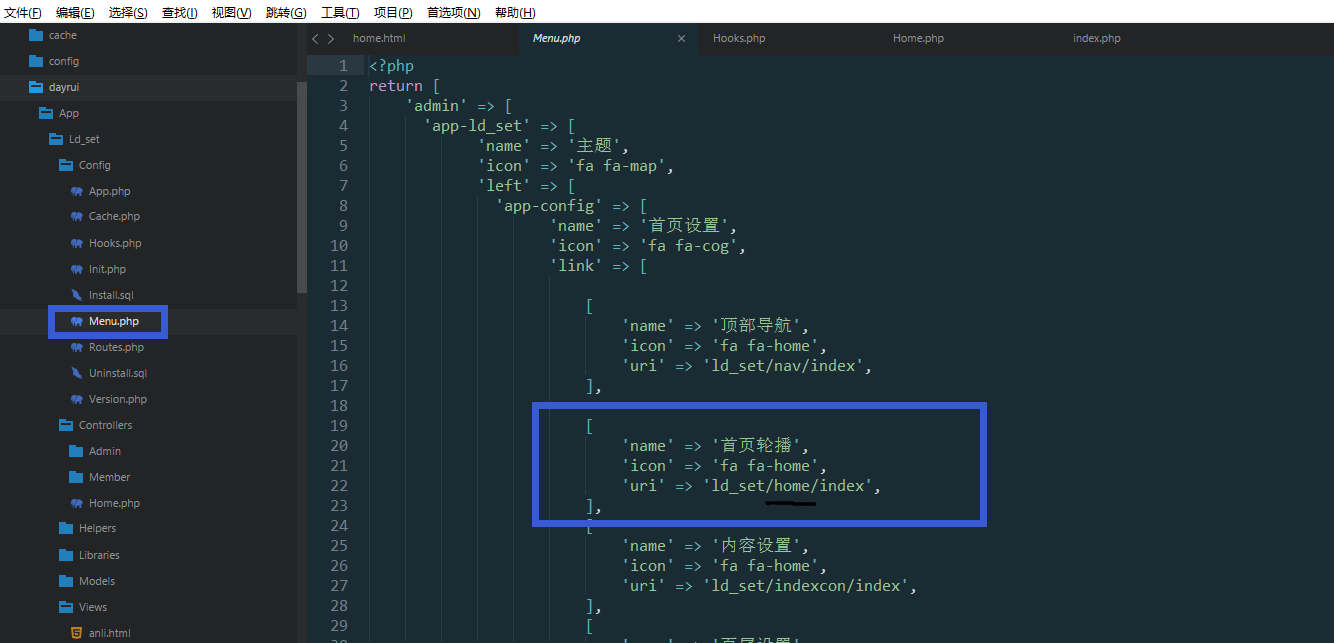Click the right tab navigation arrow
Viewport: 1334px width, 643px height.
click(331, 39)
